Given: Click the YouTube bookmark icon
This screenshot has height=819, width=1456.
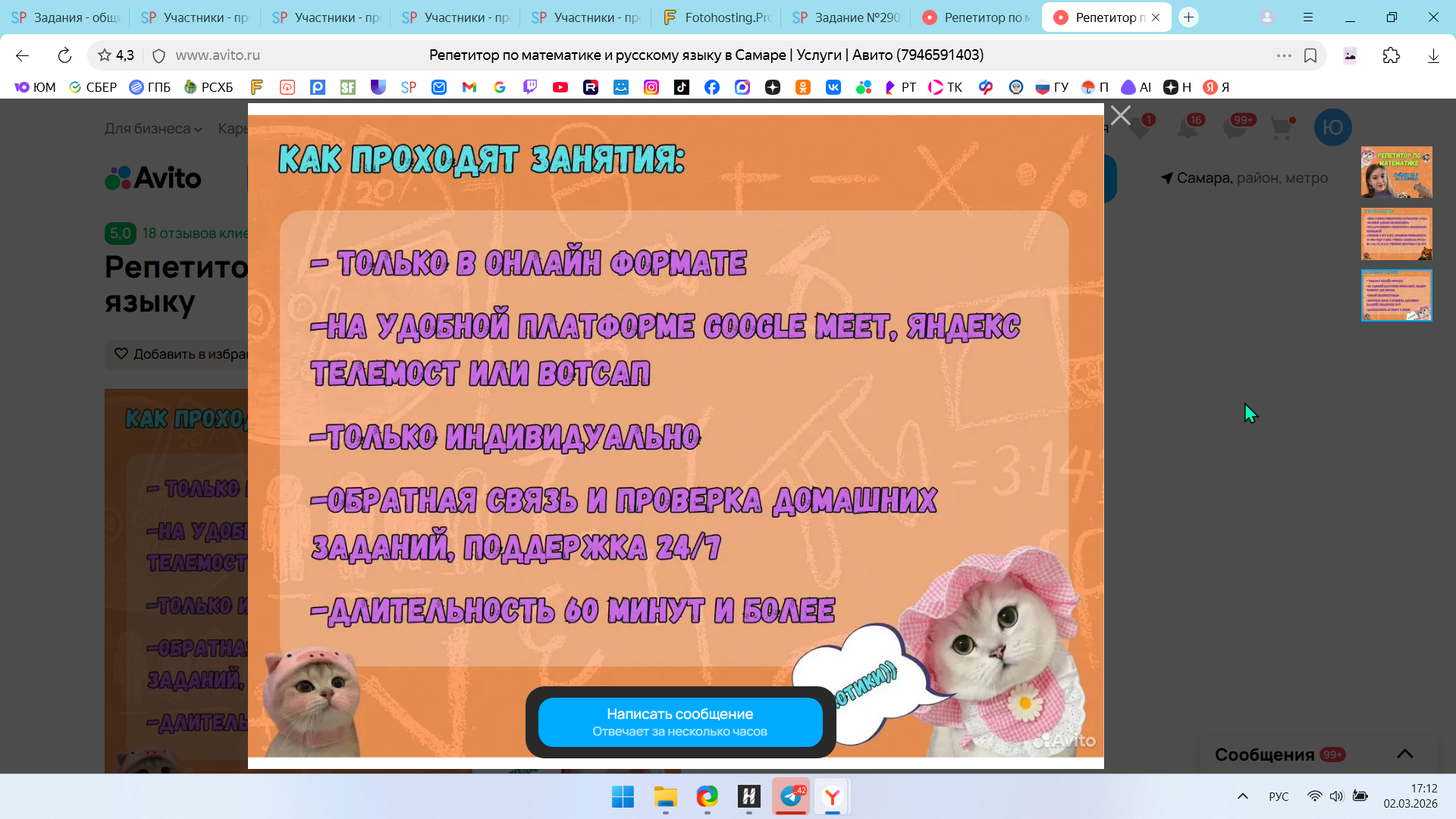Looking at the screenshot, I should (x=560, y=87).
